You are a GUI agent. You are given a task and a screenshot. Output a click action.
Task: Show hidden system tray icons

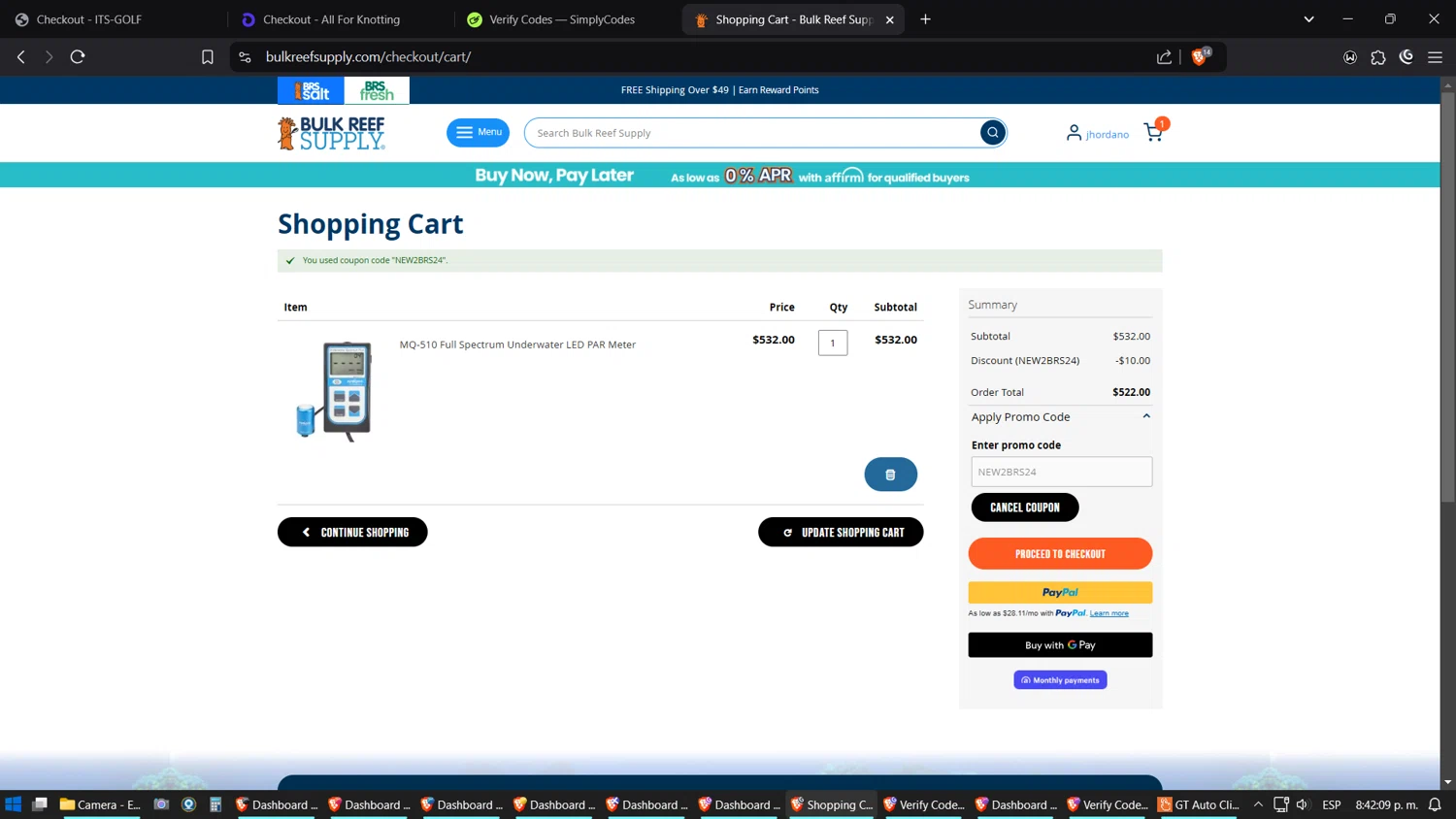(1258, 804)
